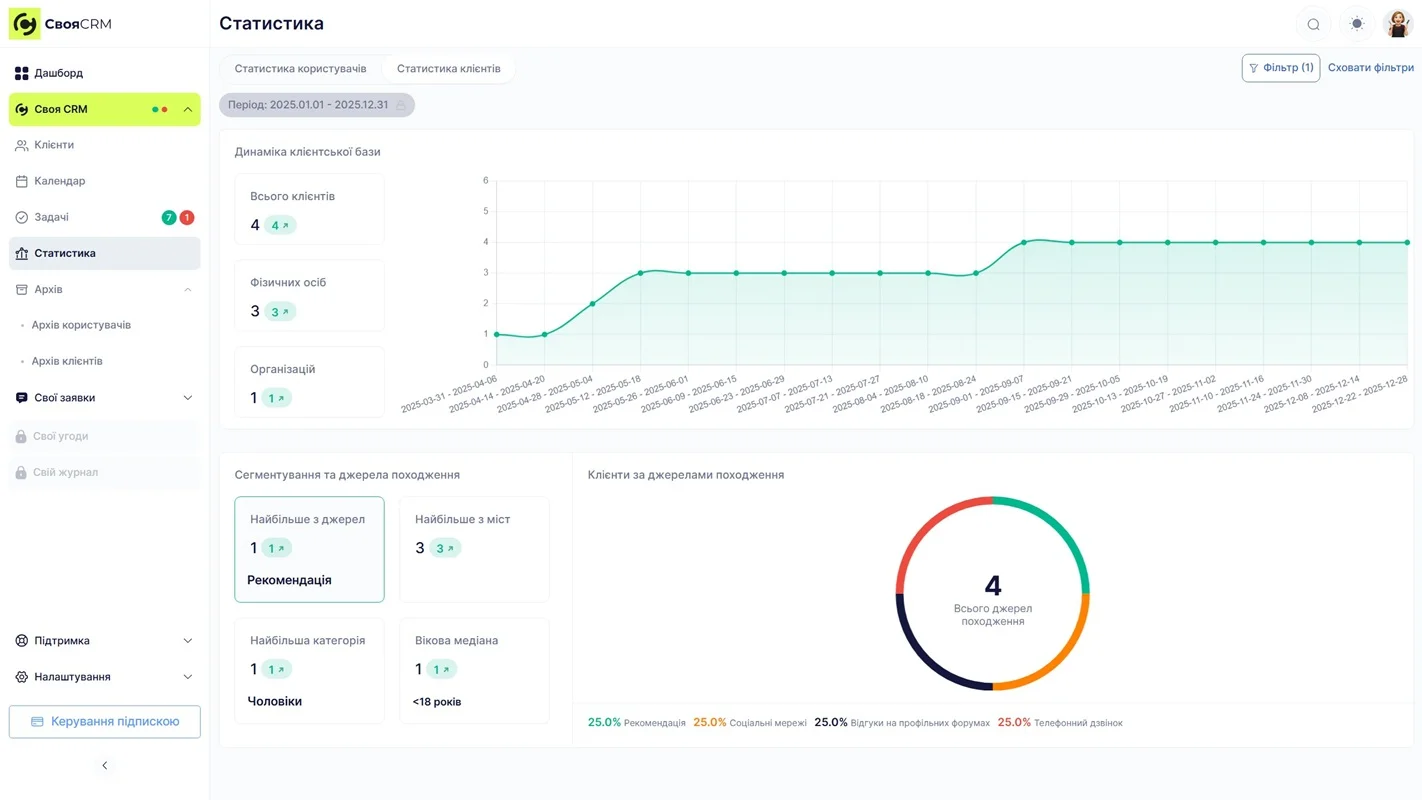This screenshot has height=800, width=1422.
Task: Select the Статистика icon
Action: point(22,252)
